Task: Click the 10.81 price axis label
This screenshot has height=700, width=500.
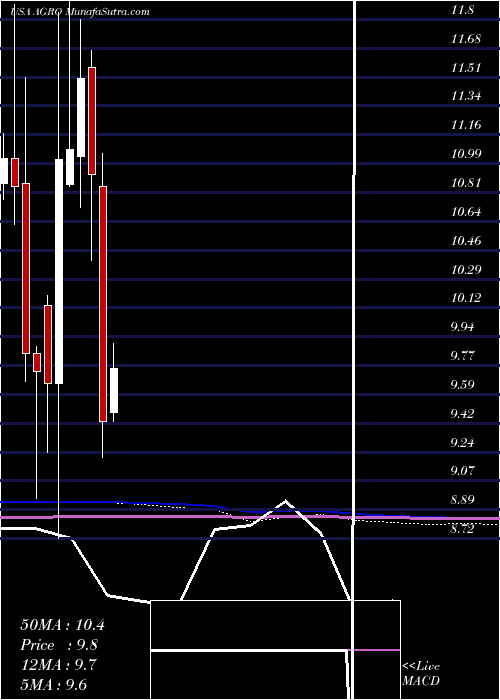Action: click(x=466, y=183)
